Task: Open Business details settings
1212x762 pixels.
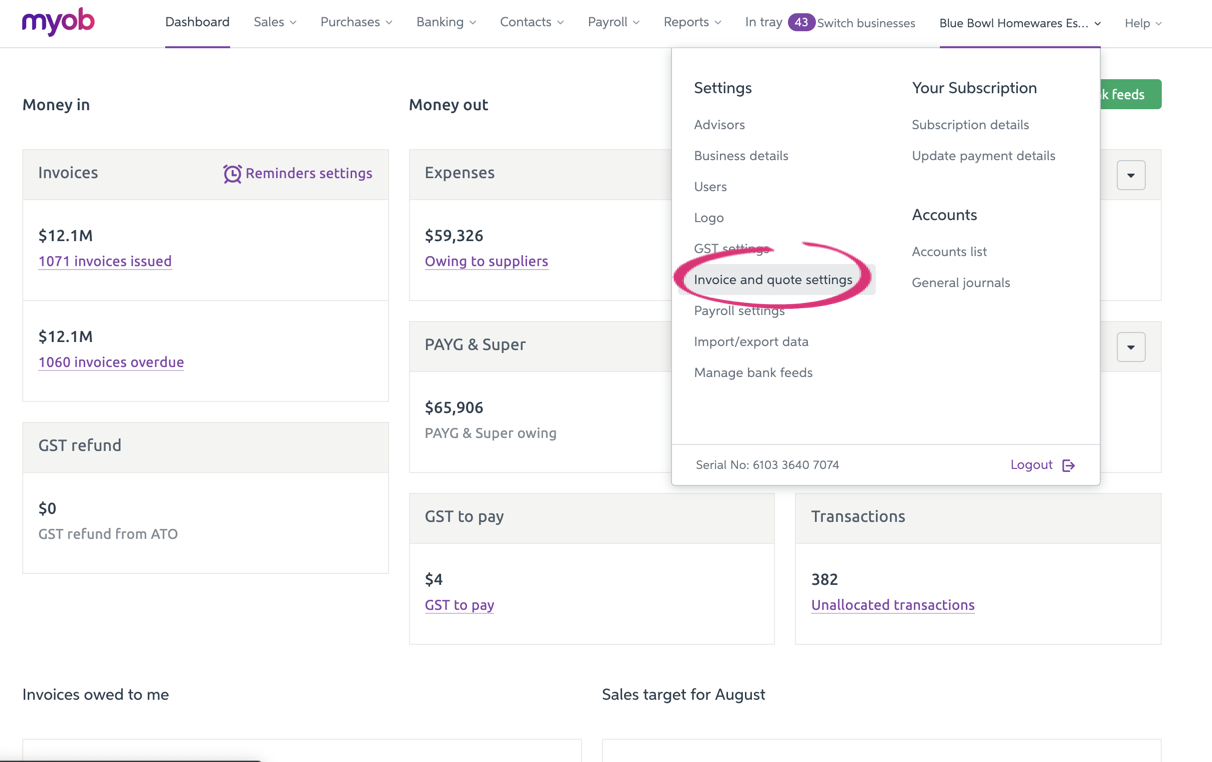Action: coord(741,156)
